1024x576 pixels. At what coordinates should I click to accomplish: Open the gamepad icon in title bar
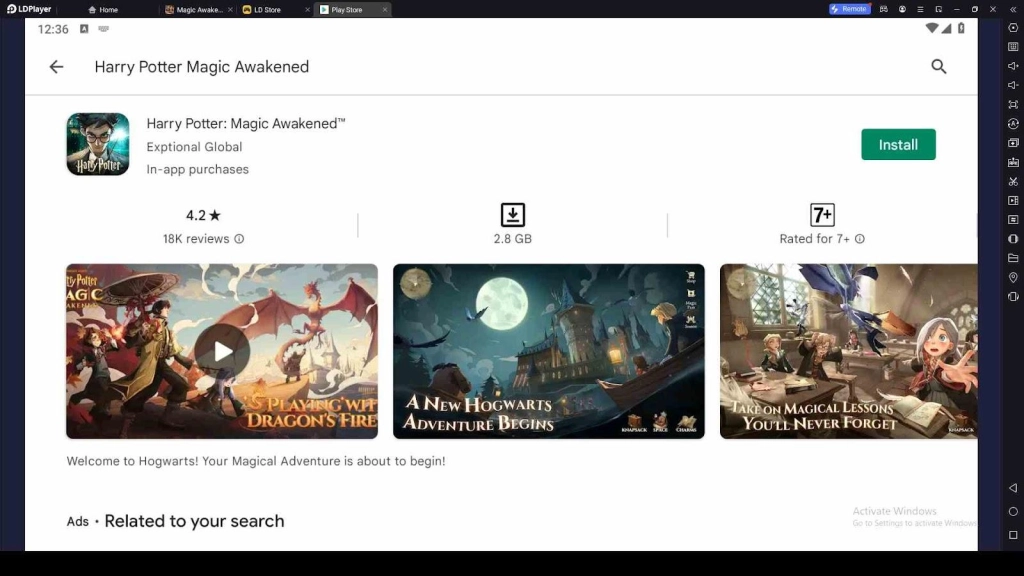click(x=884, y=9)
